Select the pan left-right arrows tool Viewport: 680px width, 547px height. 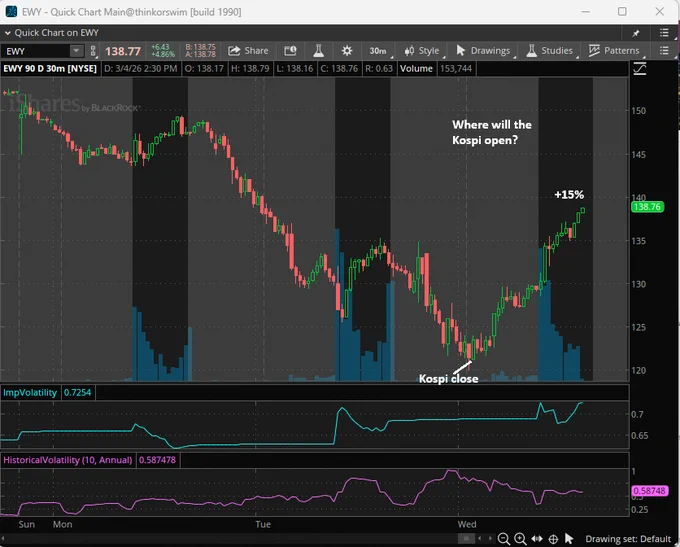tap(537, 538)
